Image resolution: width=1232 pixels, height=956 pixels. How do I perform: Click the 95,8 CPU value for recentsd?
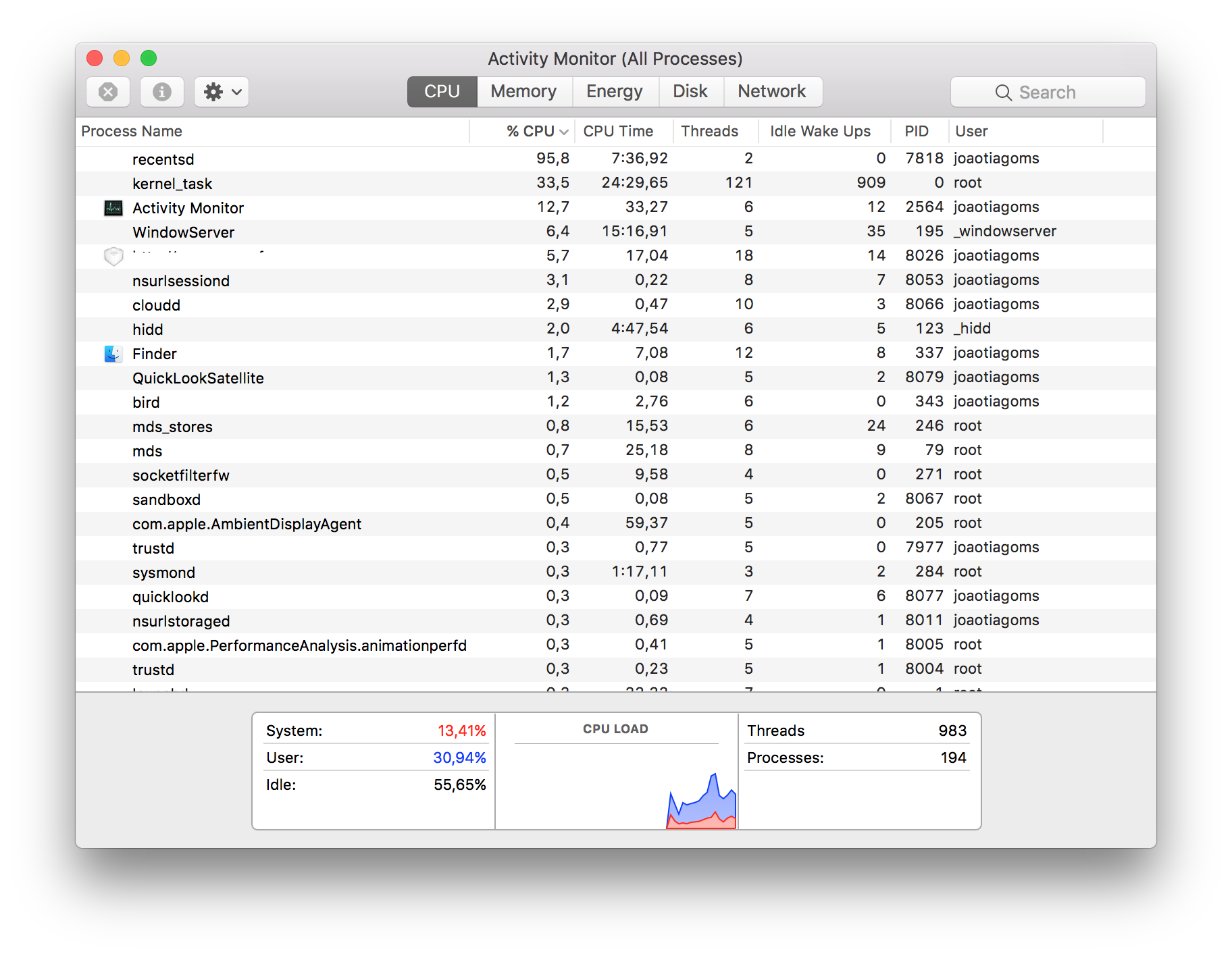(553, 158)
